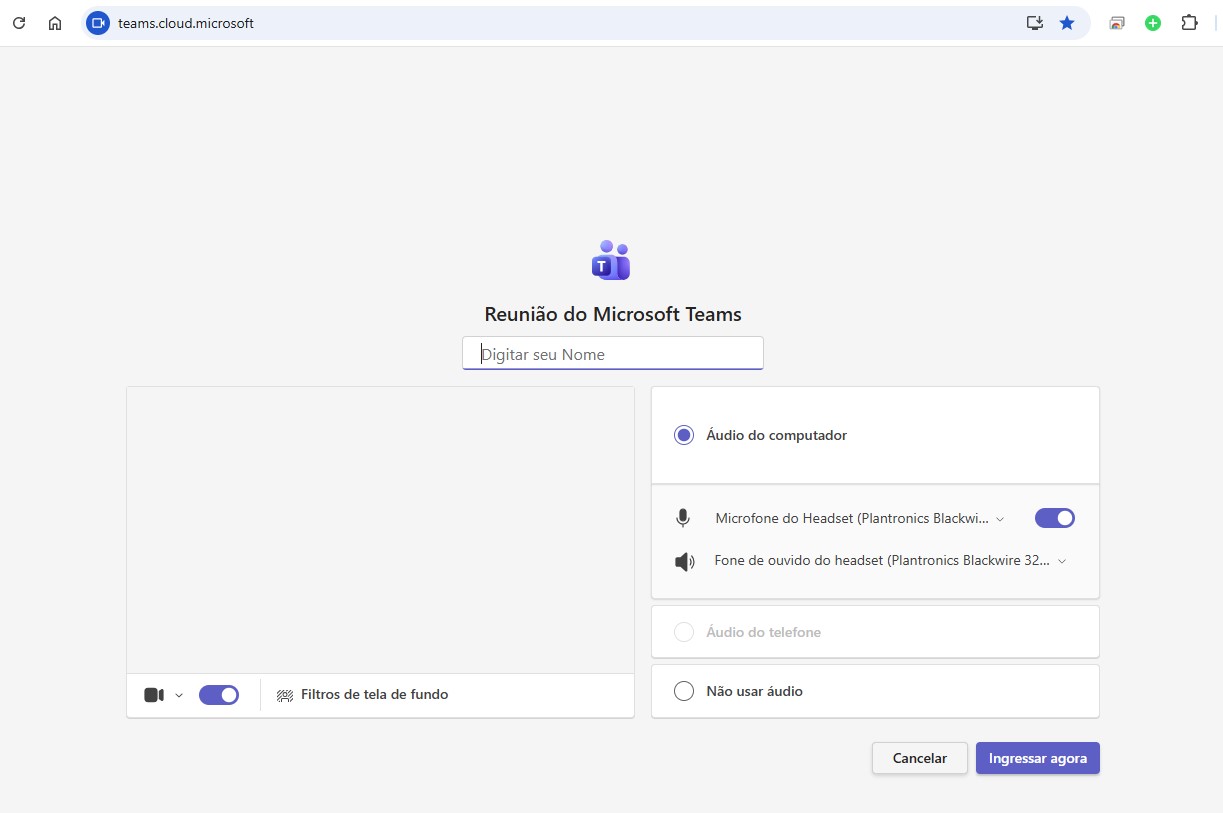Viewport: 1223px width, 813px height.
Task: Select Áudio do computador radio button
Action: tap(684, 435)
